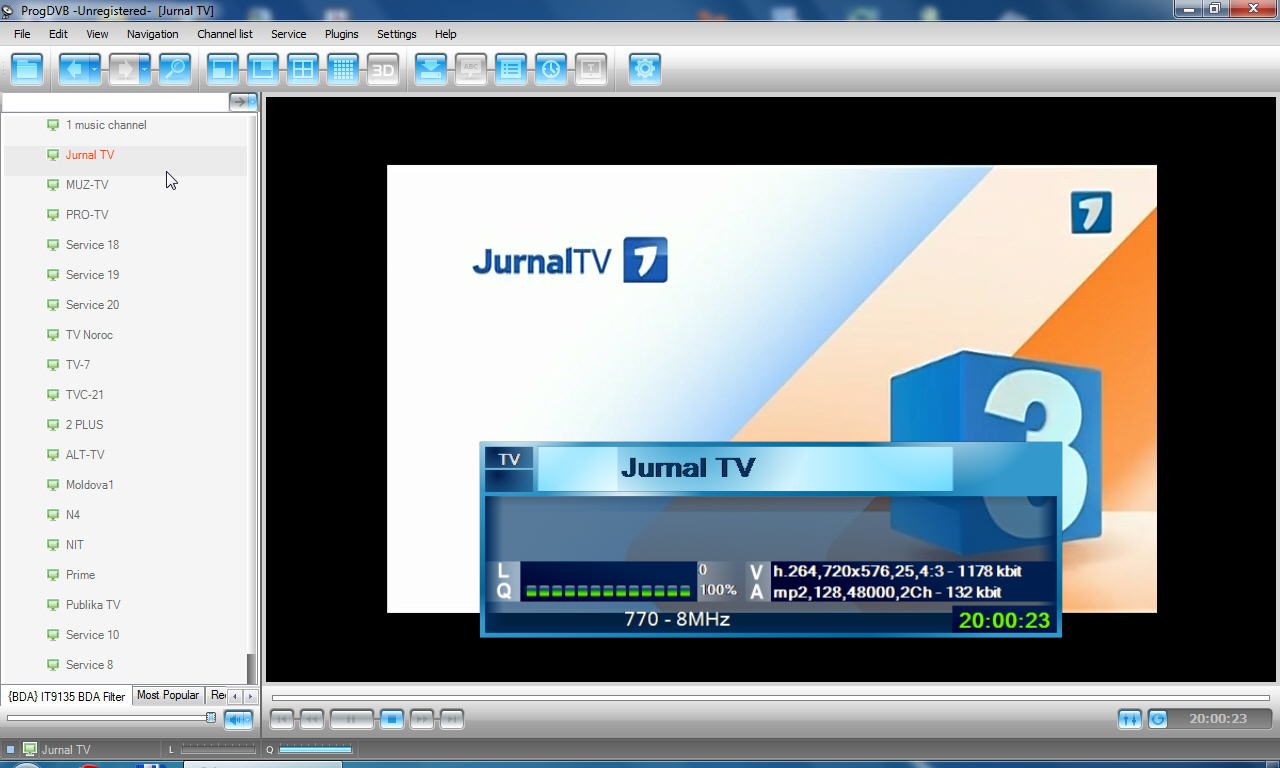Select the NIT channel
This screenshot has height=768, width=1280.
click(75, 545)
